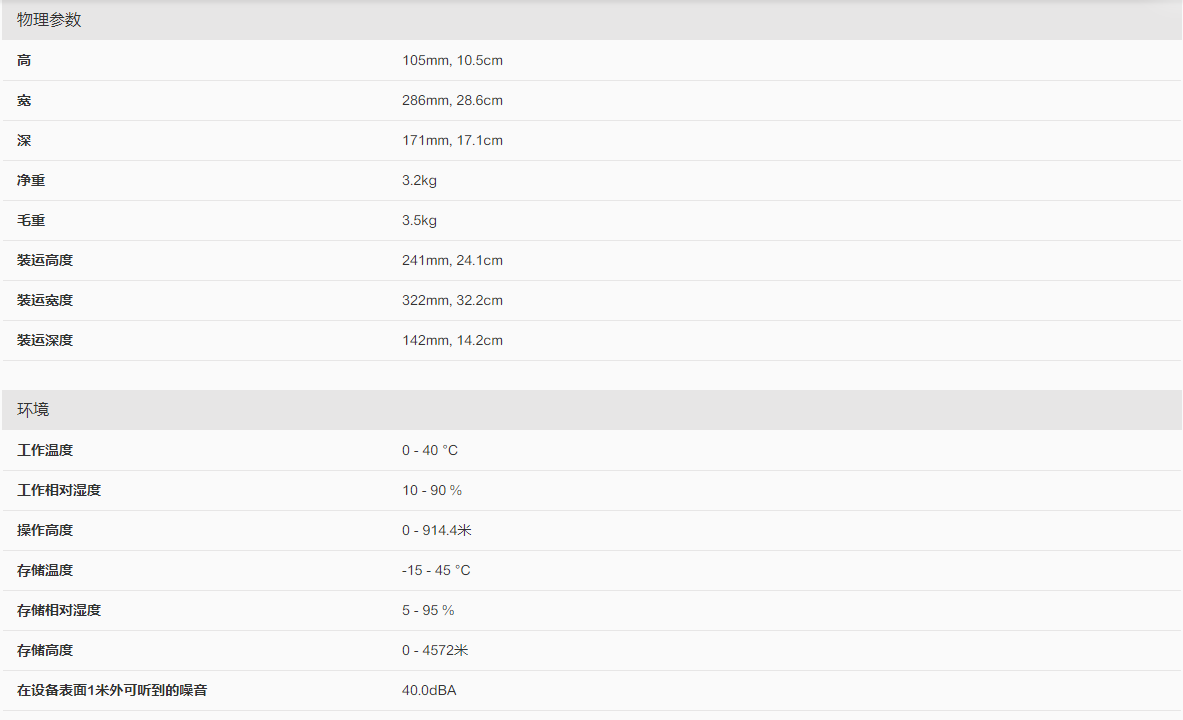The height and width of the screenshot is (720, 1183).
Task: Select the 操作高度 row label
Action: click(45, 531)
